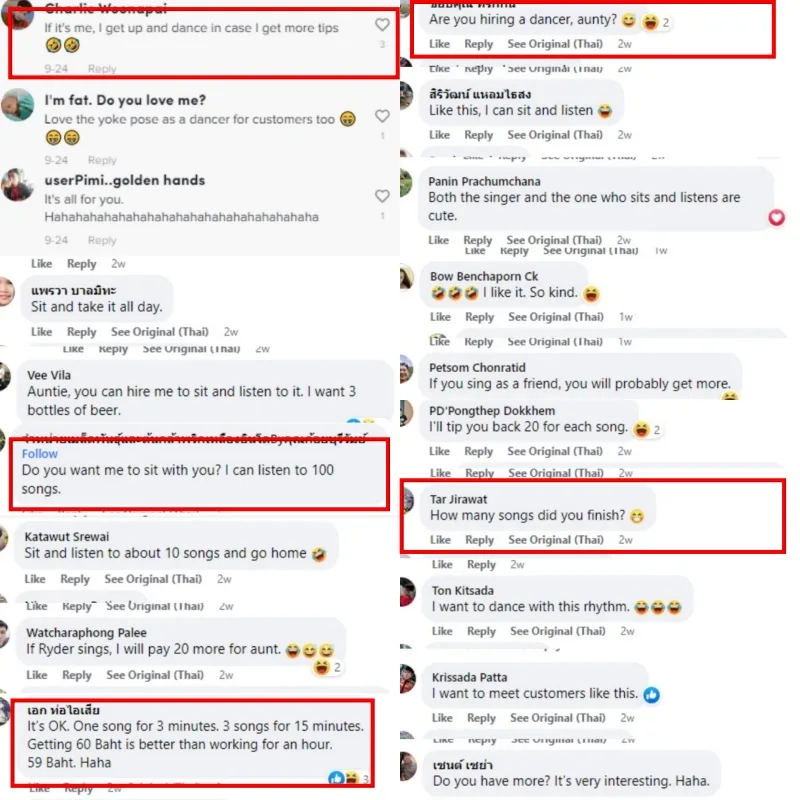The height and width of the screenshot is (800, 800).
Task: Click See Original (Thai) under Tar Jirawat's comment
Action: (556, 540)
